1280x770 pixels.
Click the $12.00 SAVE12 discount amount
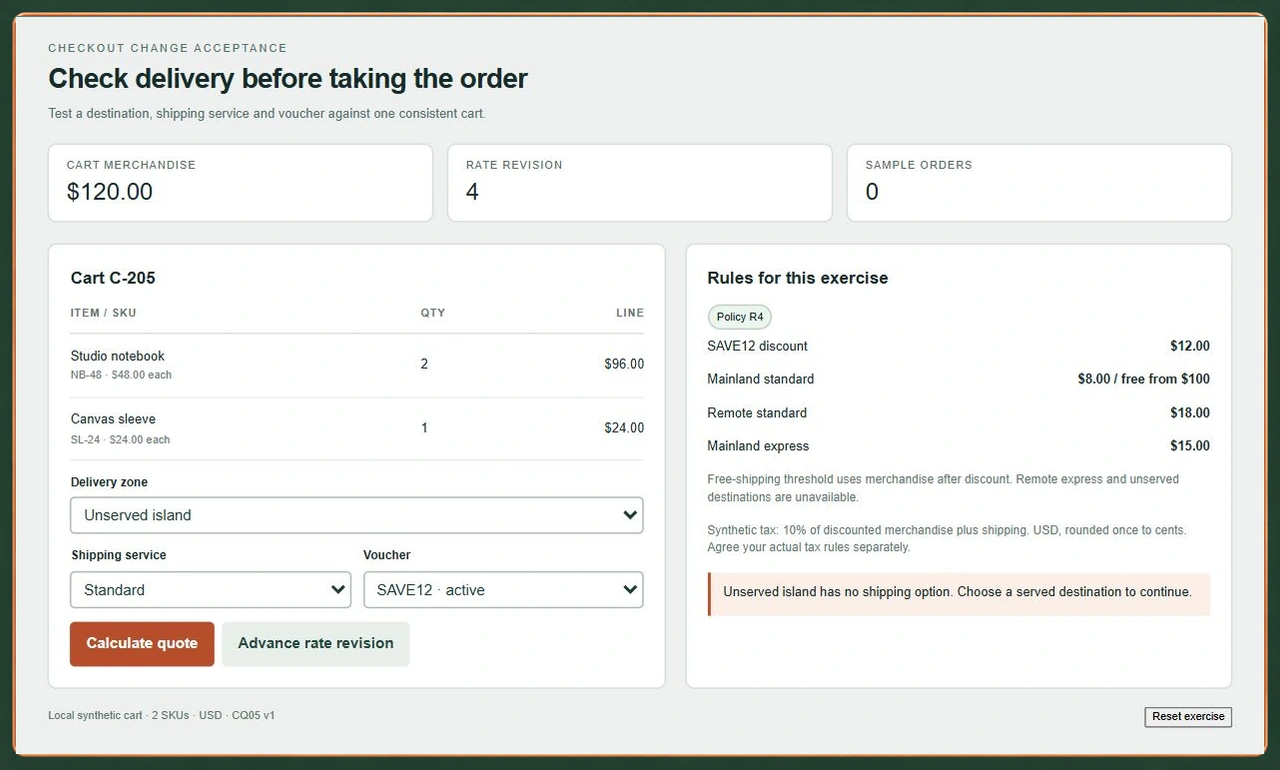click(1190, 346)
